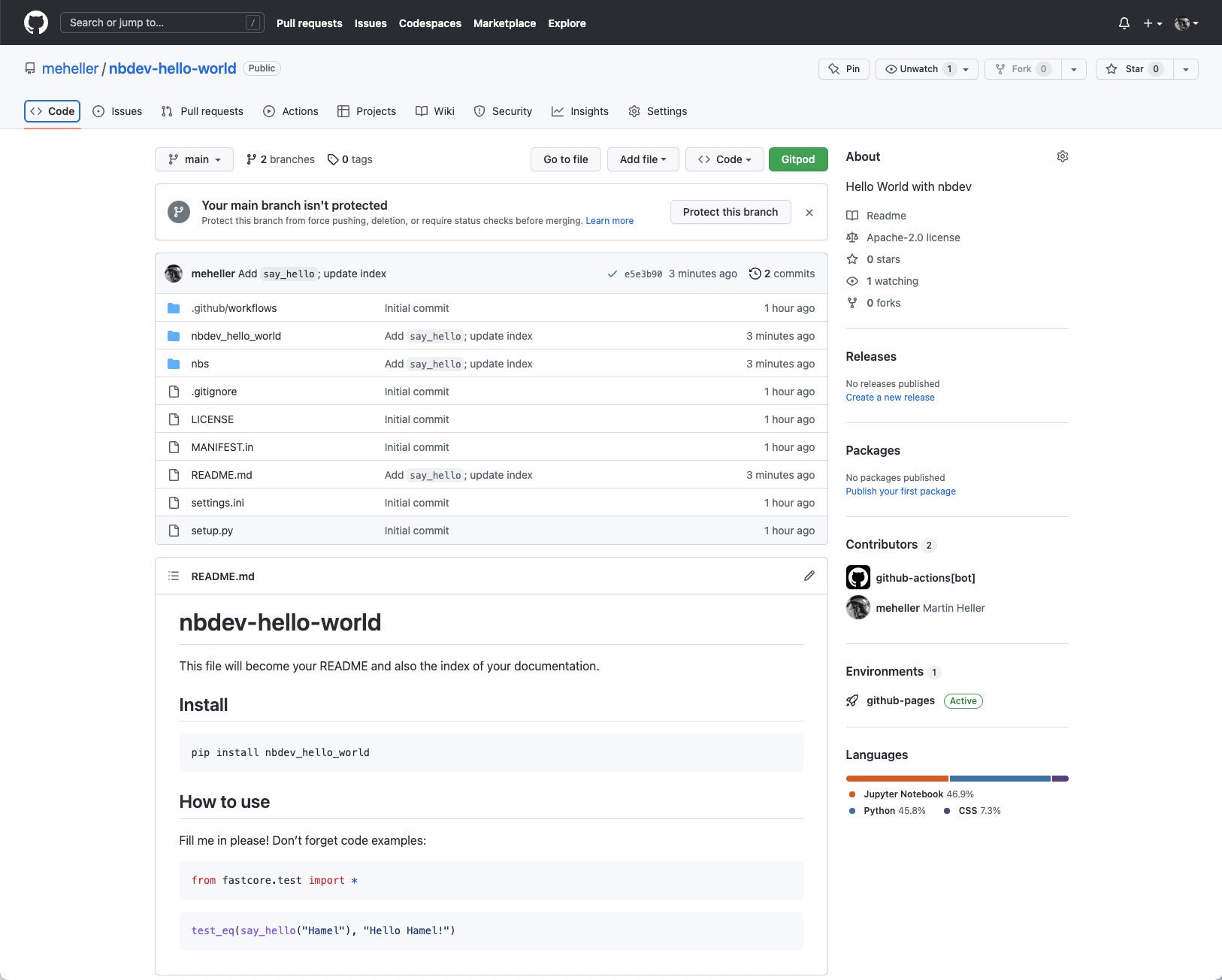
Task: Open the .gitignore file
Action: coord(214,392)
